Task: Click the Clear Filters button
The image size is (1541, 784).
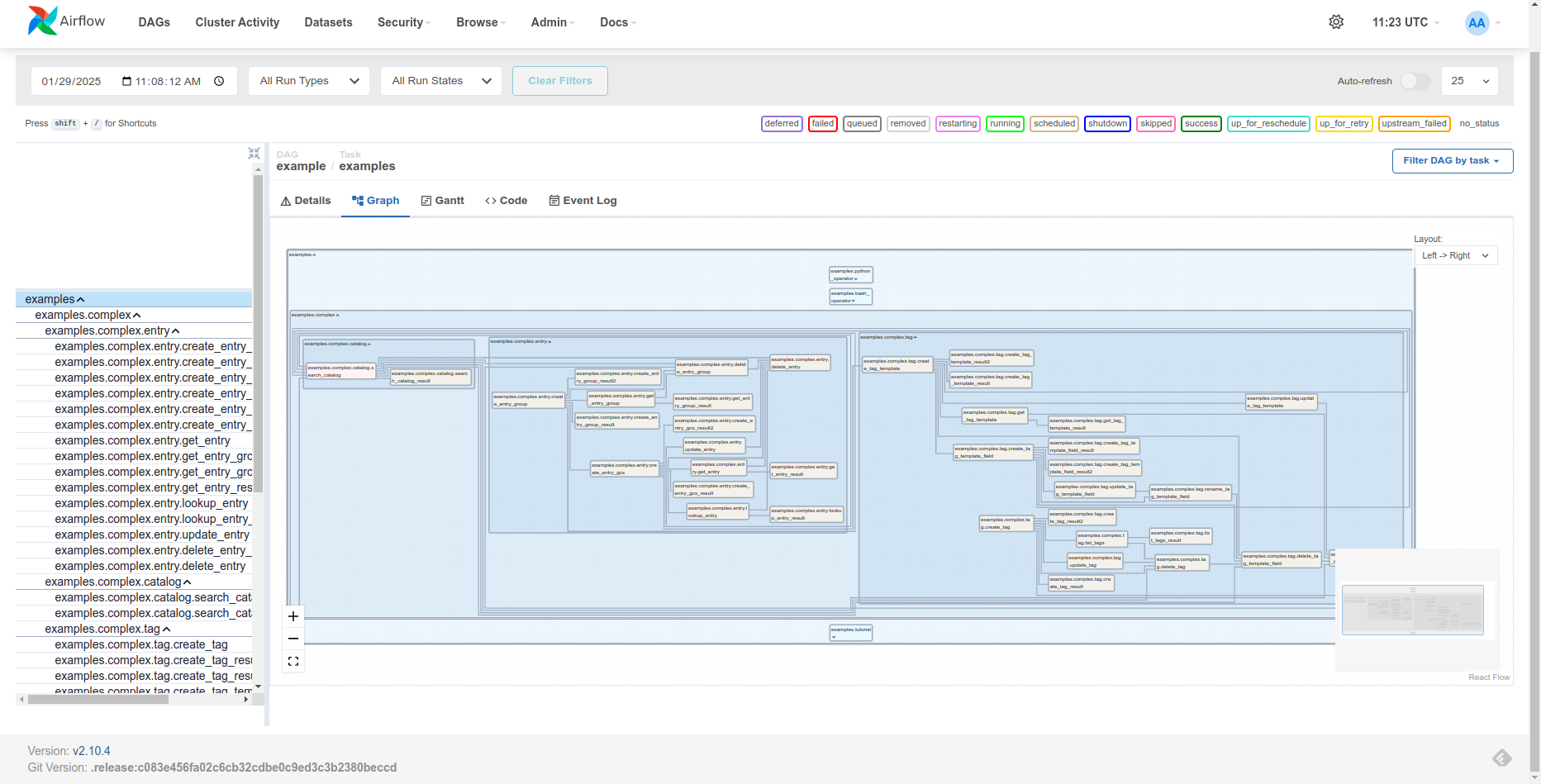Action: click(560, 81)
